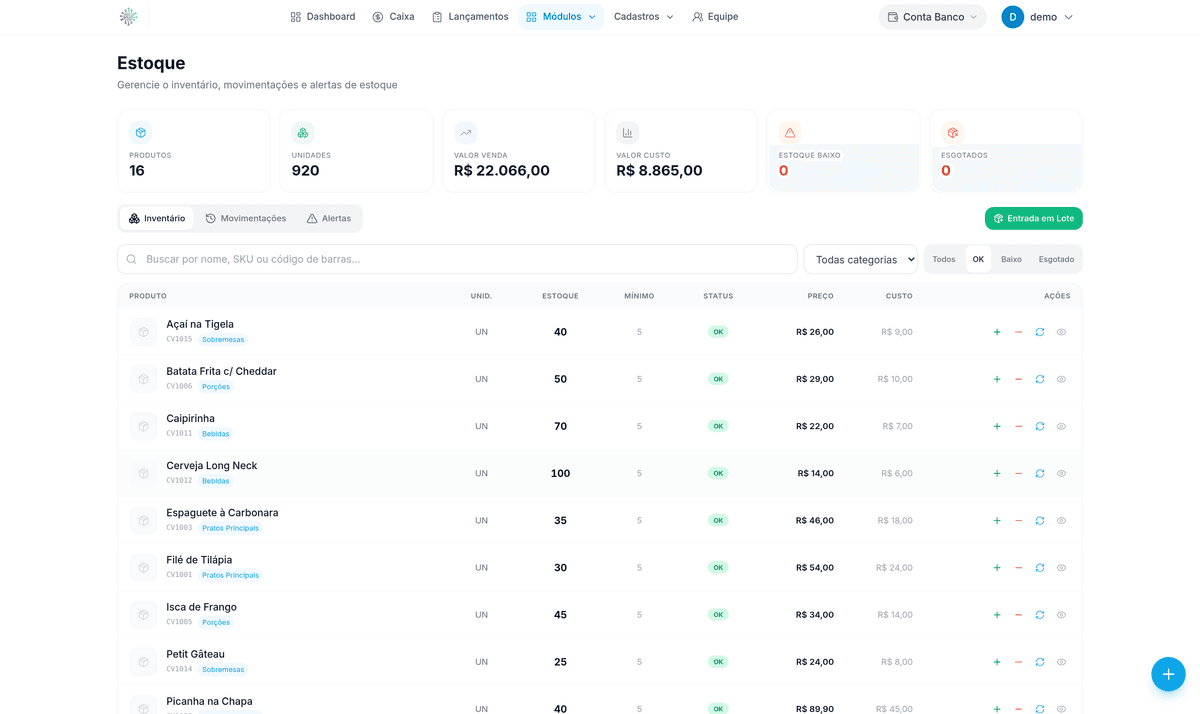Remove stock from Isca de Frango with minus icon
The image size is (1200, 714).
coord(1018,615)
